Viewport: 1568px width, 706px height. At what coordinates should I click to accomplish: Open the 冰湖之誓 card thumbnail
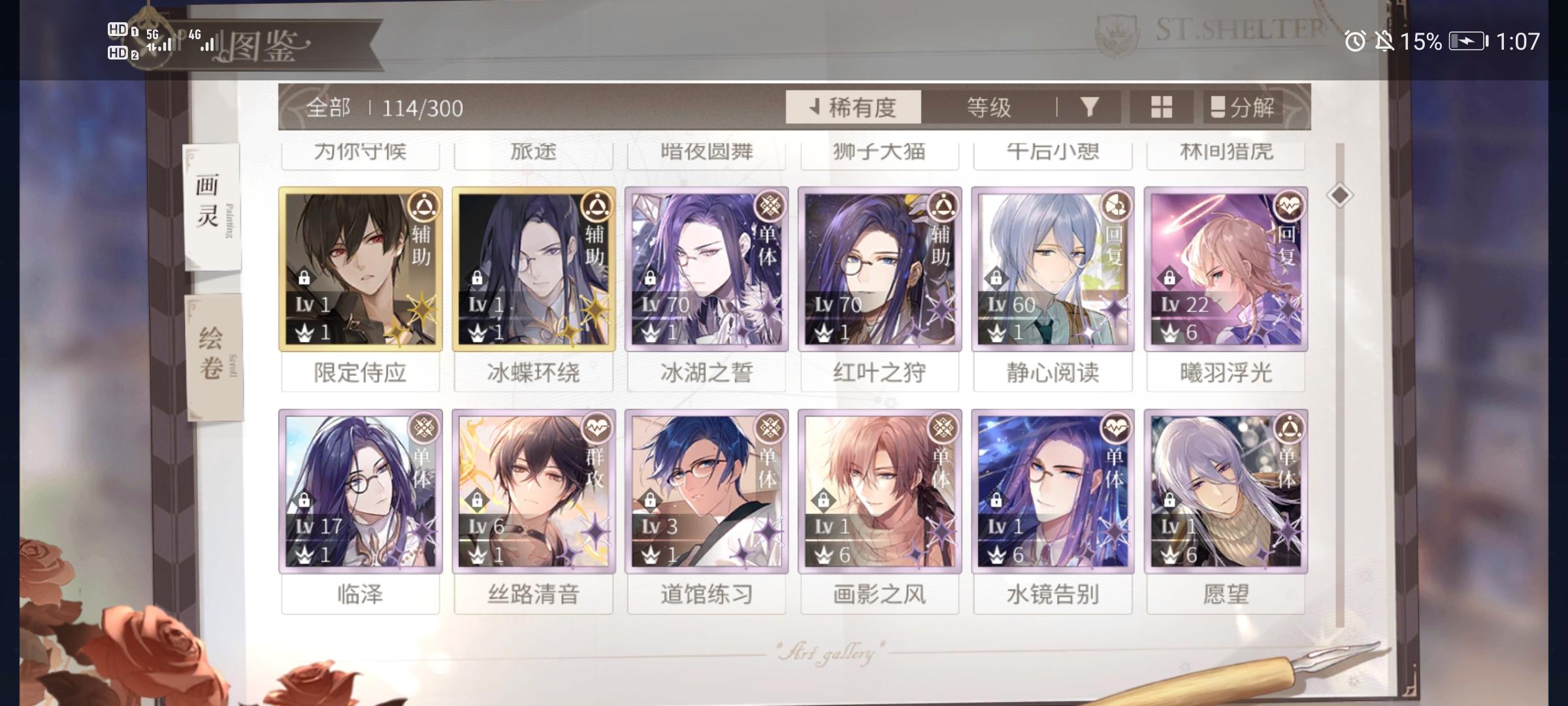point(707,269)
